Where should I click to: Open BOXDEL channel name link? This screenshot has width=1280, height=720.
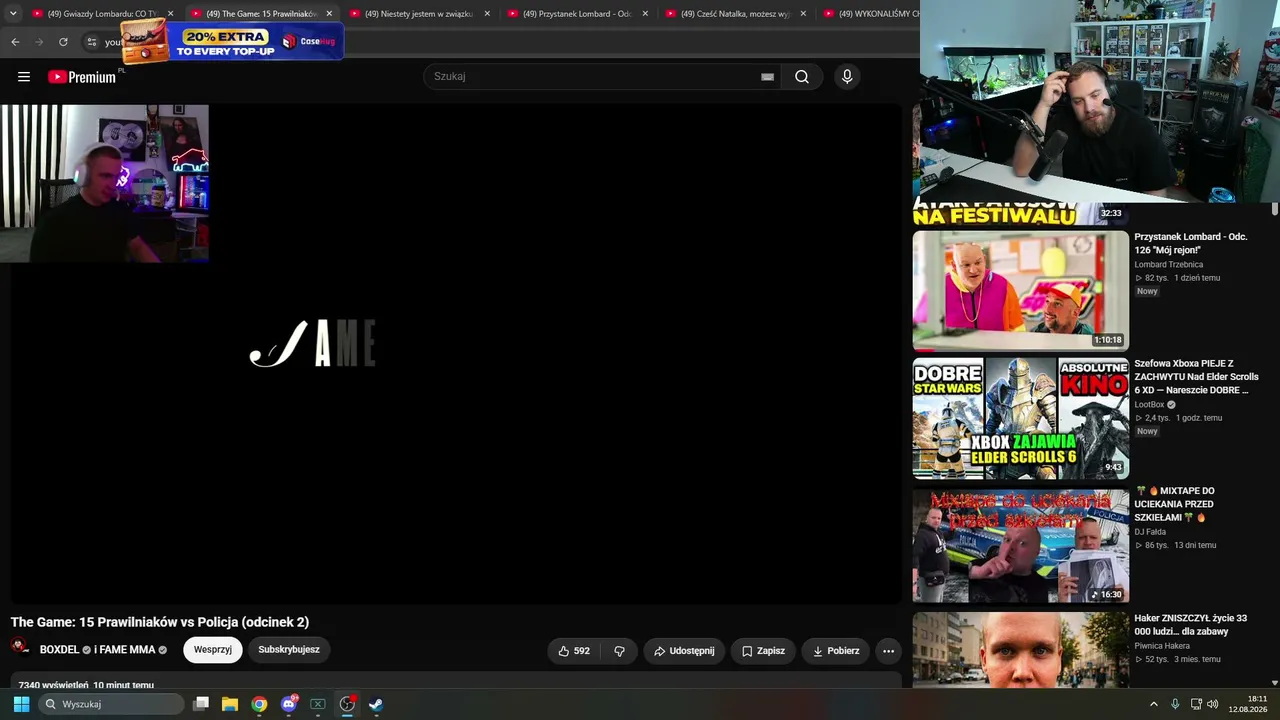point(59,650)
